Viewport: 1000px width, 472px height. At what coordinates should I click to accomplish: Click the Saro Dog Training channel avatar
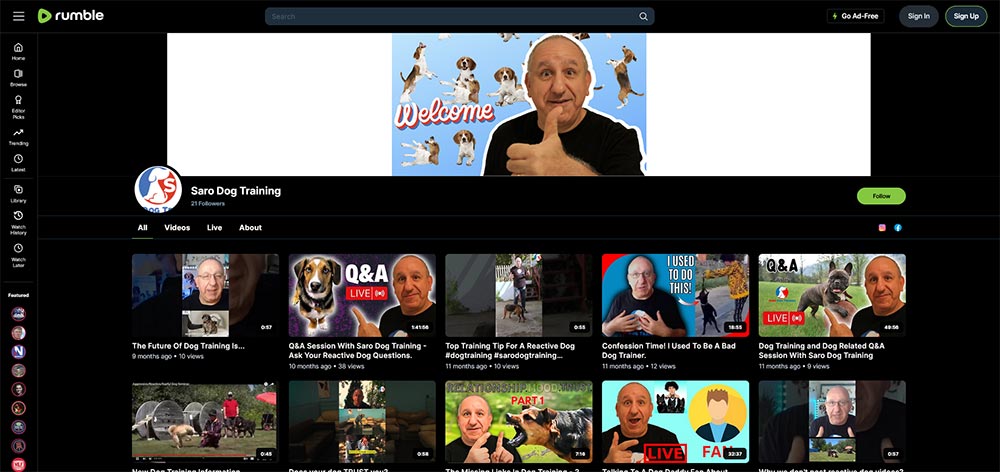click(159, 189)
